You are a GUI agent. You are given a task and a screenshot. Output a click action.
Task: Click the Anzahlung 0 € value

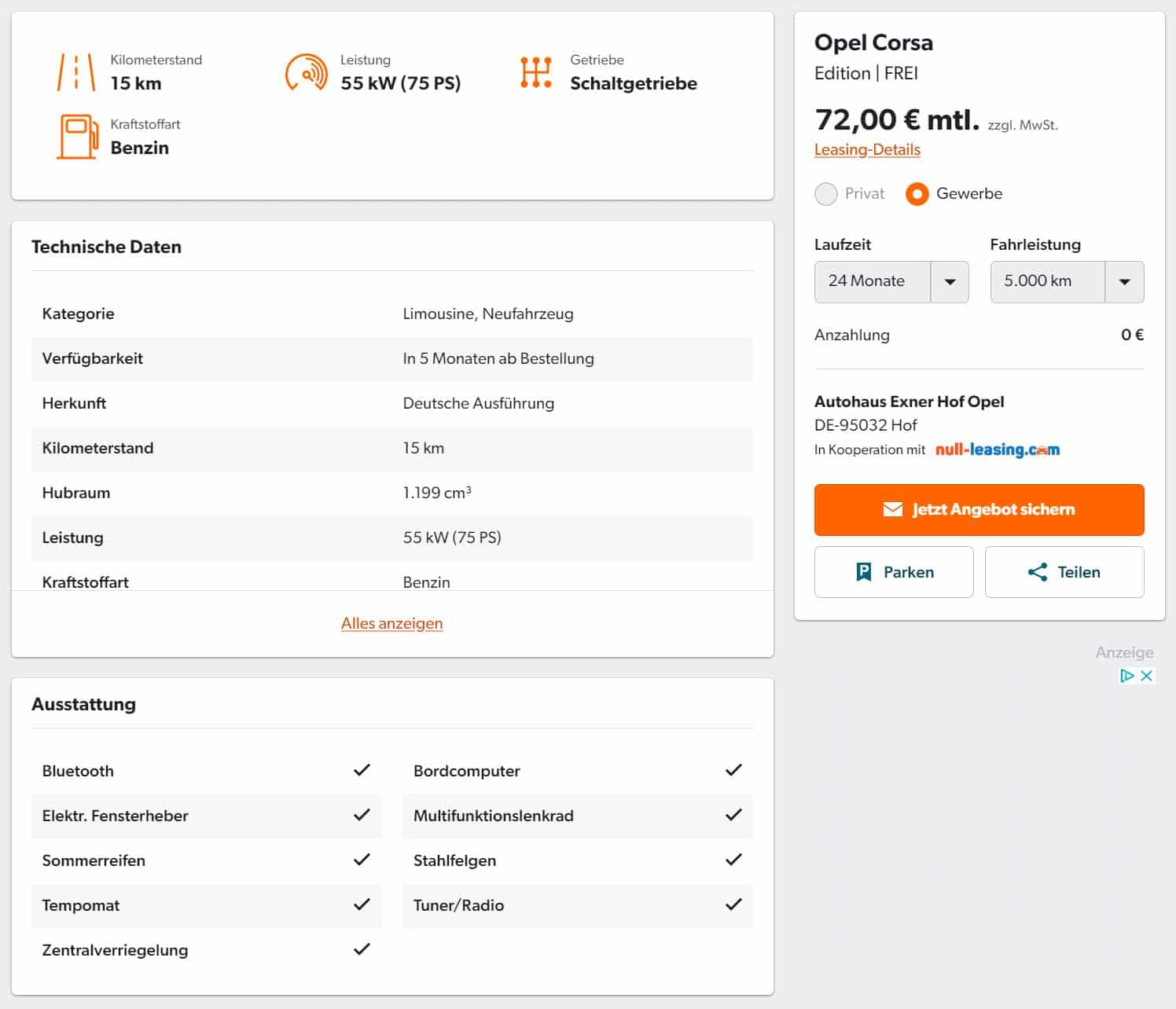tap(1132, 335)
